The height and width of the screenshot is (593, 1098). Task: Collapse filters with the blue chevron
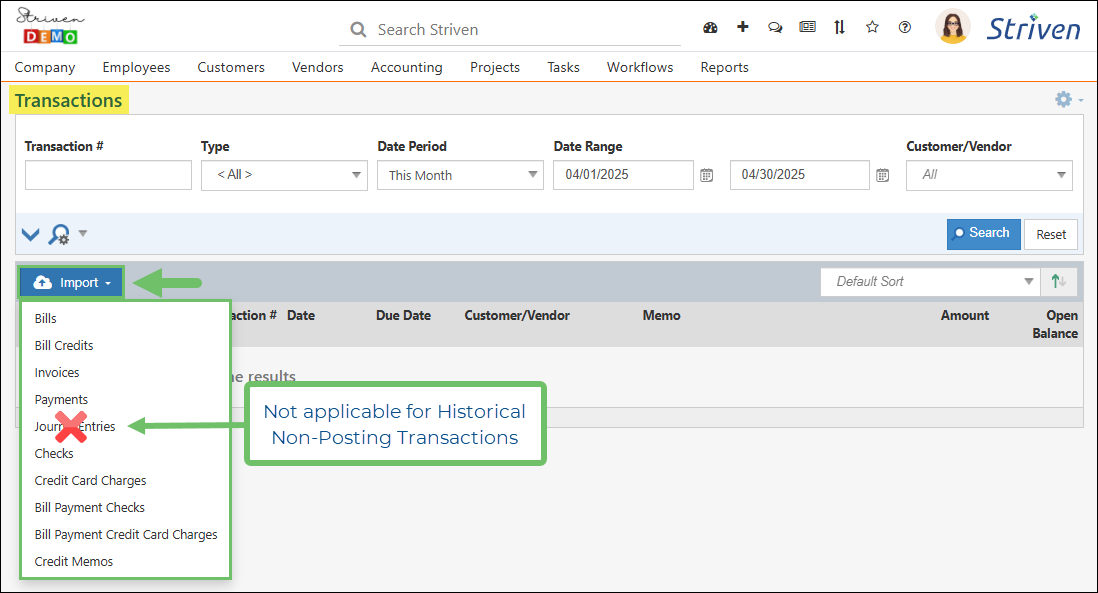pyautogui.click(x=30, y=235)
